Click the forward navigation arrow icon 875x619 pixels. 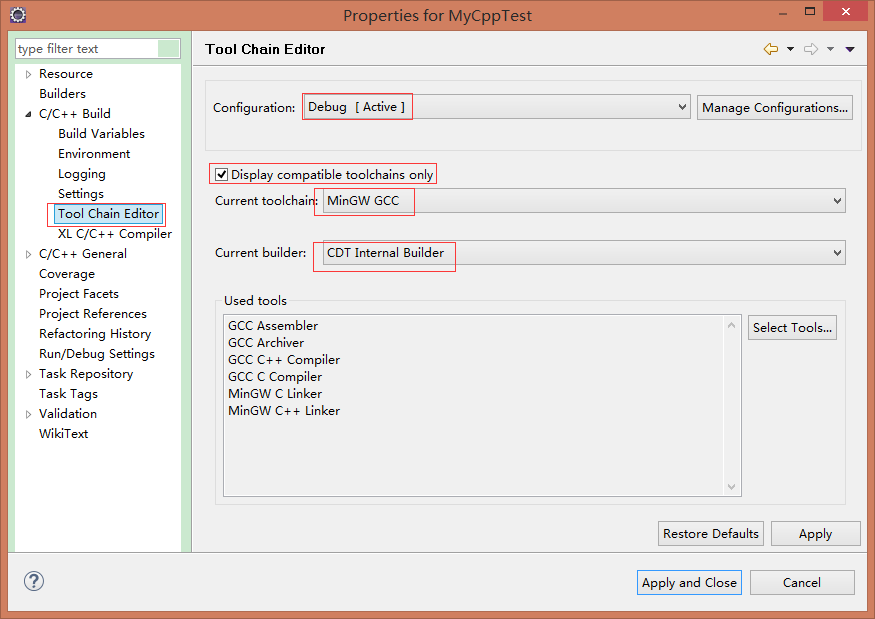(811, 49)
